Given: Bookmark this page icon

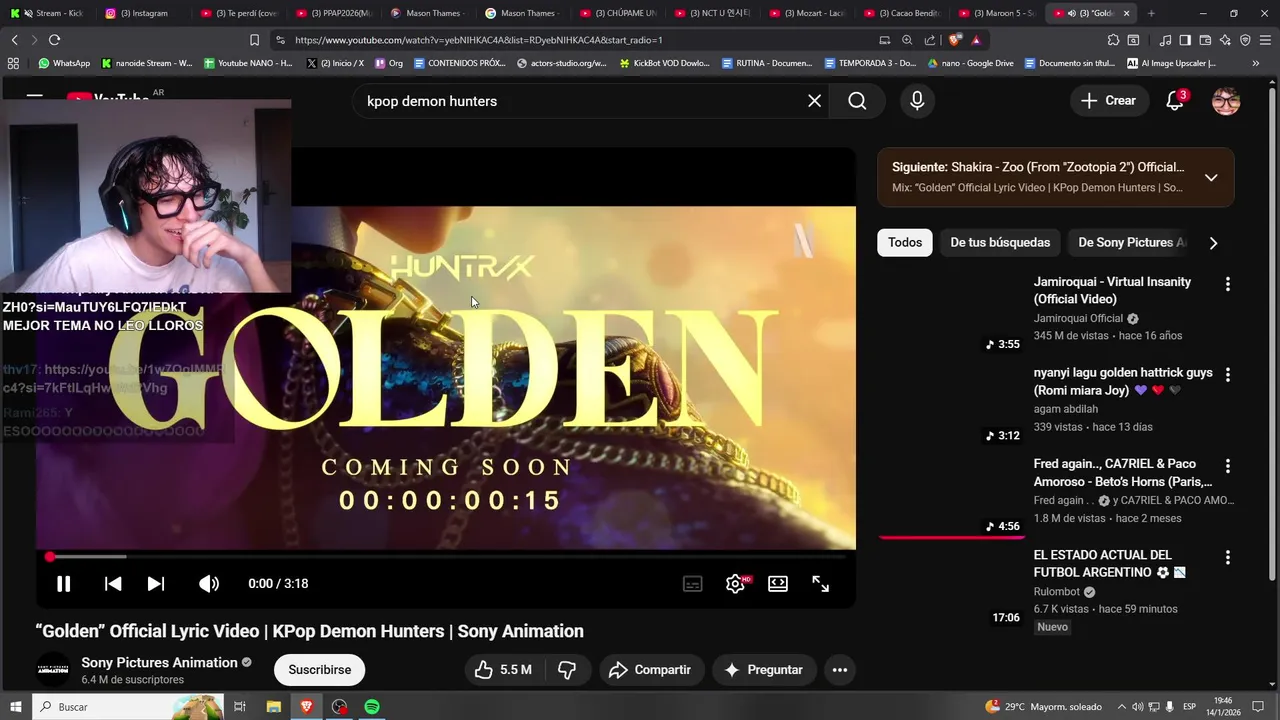Looking at the screenshot, I should click(x=254, y=40).
